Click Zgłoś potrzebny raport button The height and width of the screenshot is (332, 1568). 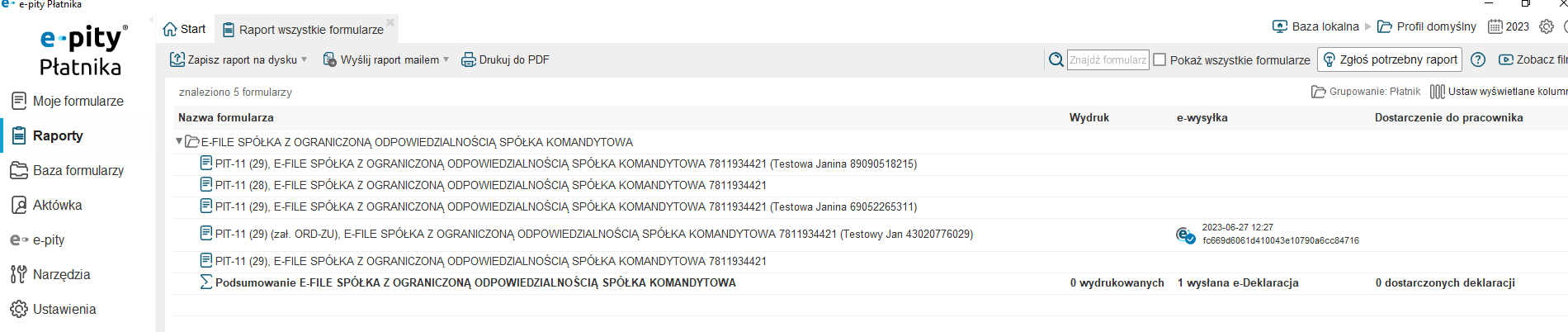[1390, 59]
